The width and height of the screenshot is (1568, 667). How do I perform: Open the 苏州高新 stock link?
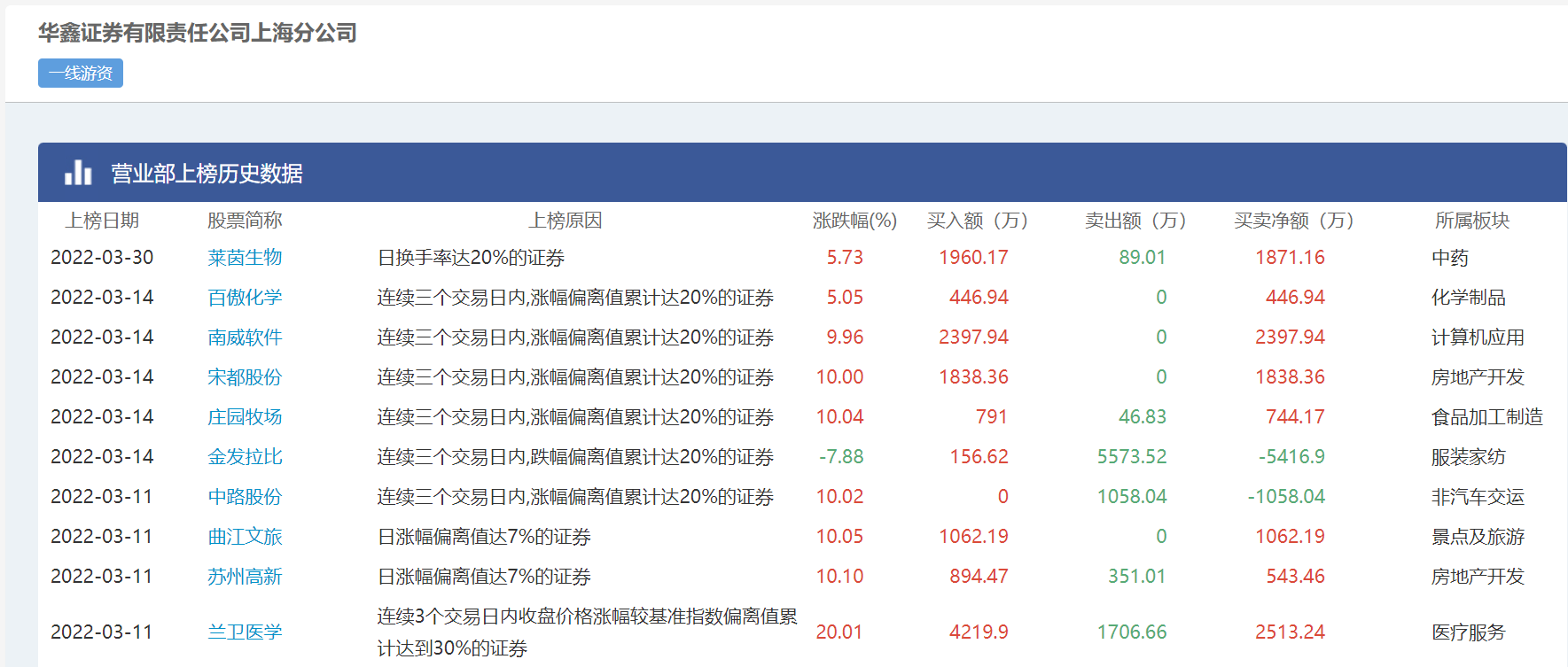click(245, 577)
